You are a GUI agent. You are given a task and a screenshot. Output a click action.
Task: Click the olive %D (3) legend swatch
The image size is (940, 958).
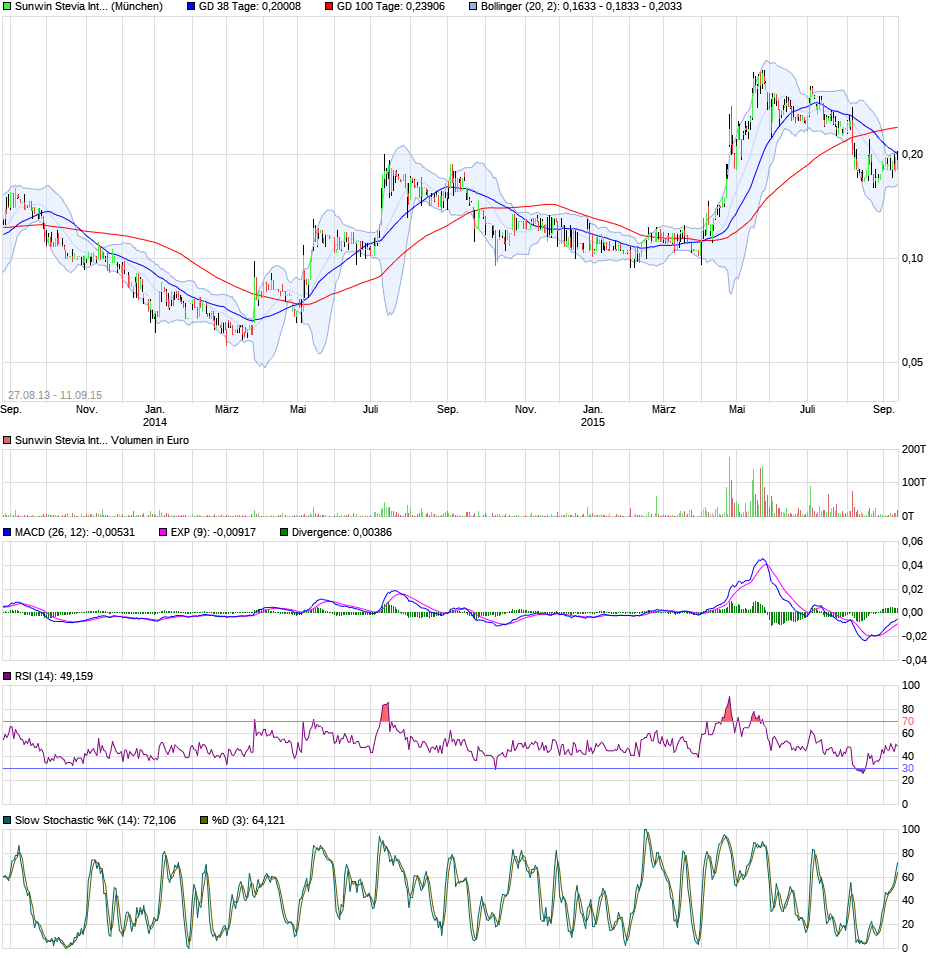[x=205, y=821]
